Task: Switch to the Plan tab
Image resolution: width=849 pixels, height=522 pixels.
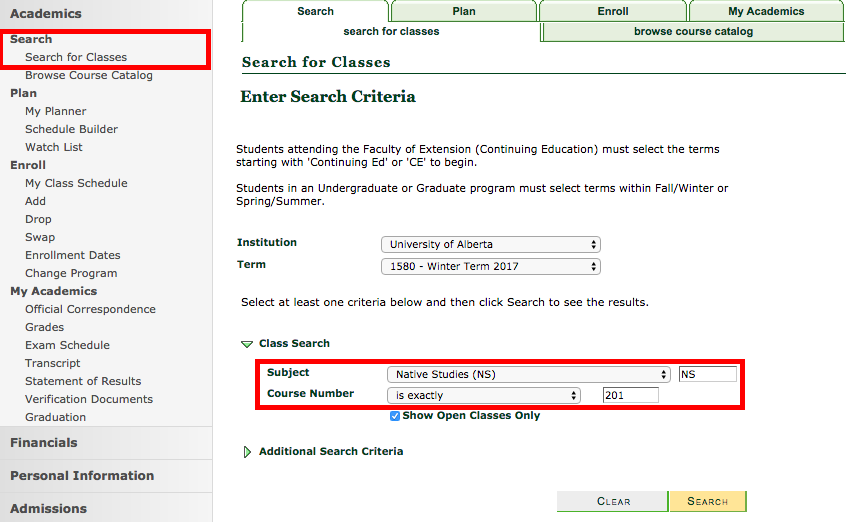Action: pyautogui.click(x=464, y=12)
